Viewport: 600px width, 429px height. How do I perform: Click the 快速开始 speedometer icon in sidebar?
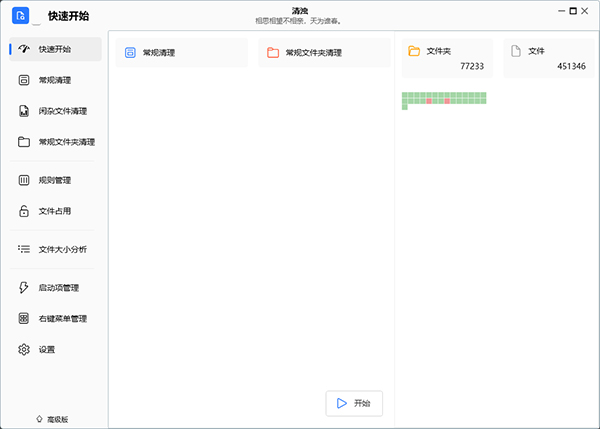tap(24, 49)
